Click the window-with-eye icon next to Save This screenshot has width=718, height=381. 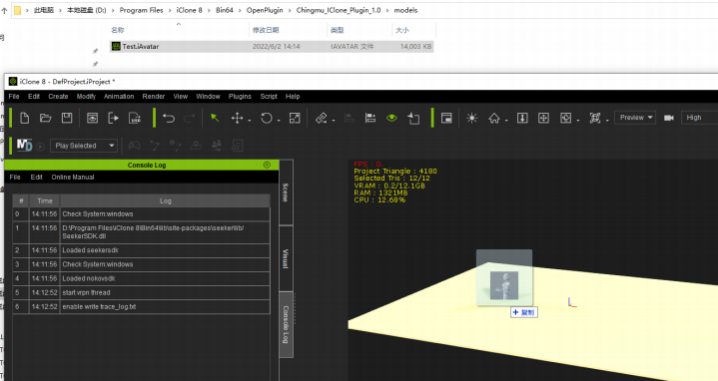pyautogui.click(x=92, y=118)
